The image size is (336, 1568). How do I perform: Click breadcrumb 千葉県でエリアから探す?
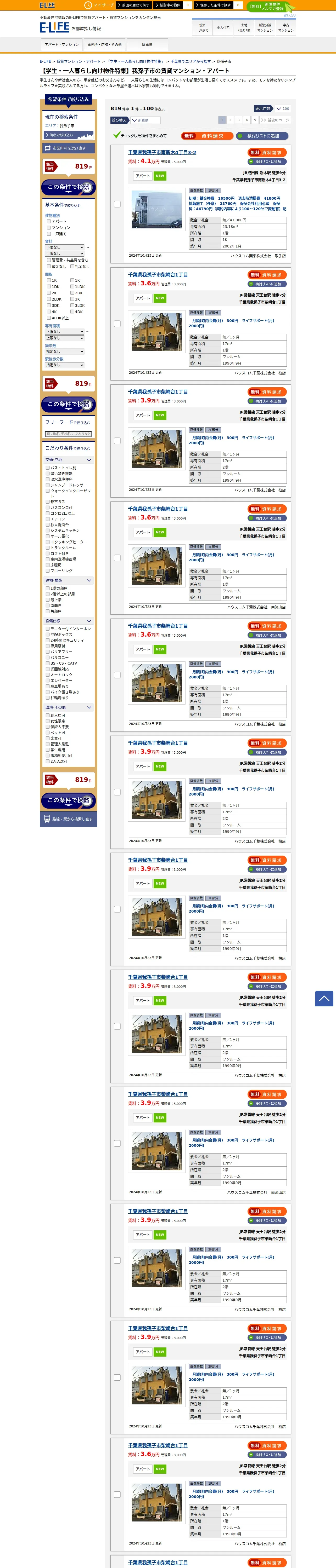(191, 61)
